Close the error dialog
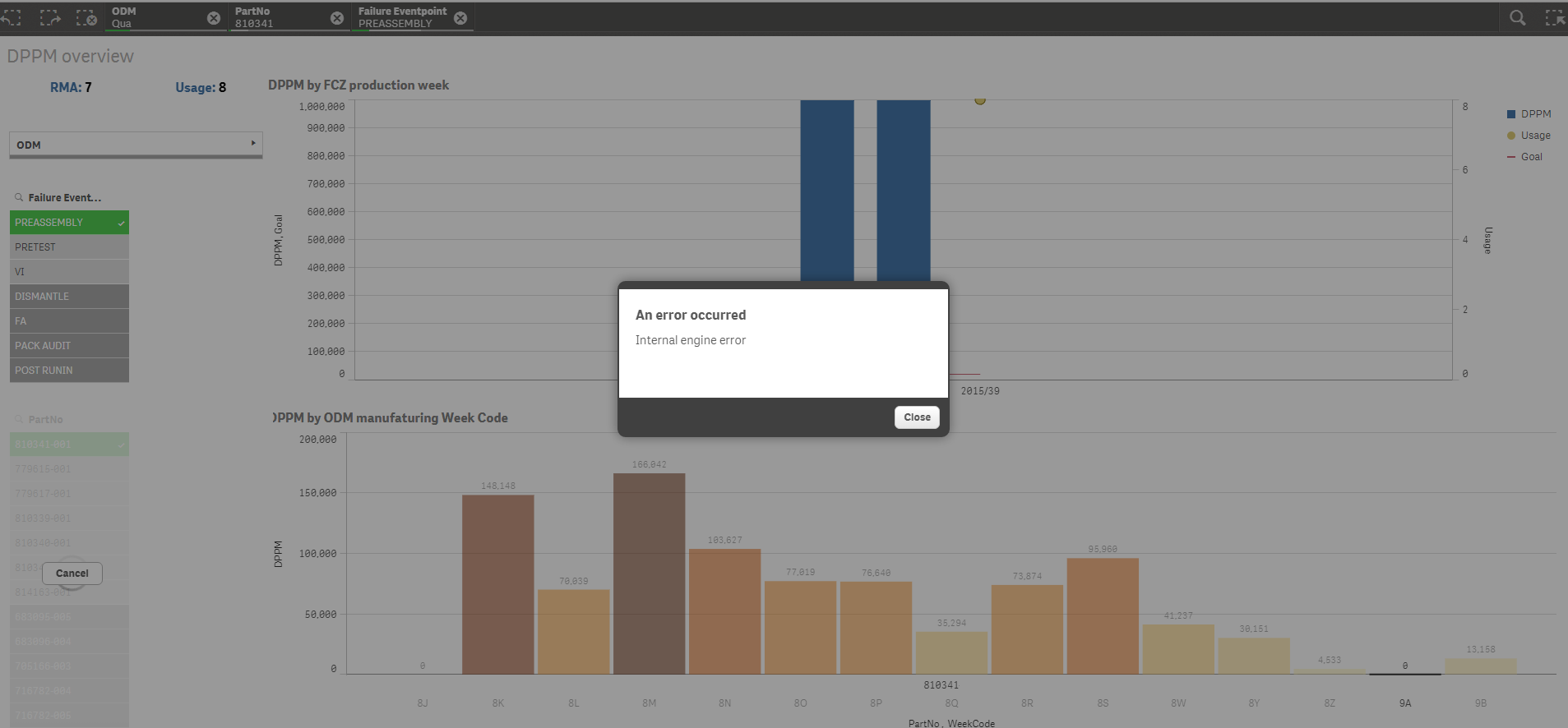 917,417
